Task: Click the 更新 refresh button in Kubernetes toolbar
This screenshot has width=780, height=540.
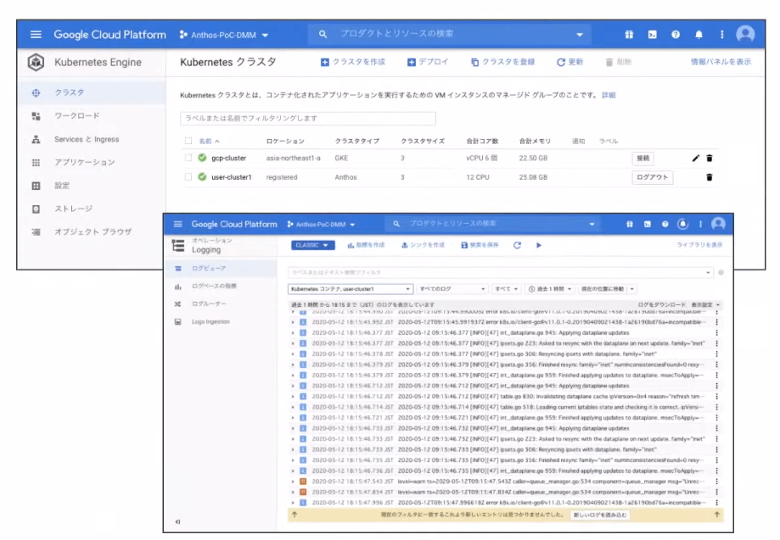Action: pos(570,62)
